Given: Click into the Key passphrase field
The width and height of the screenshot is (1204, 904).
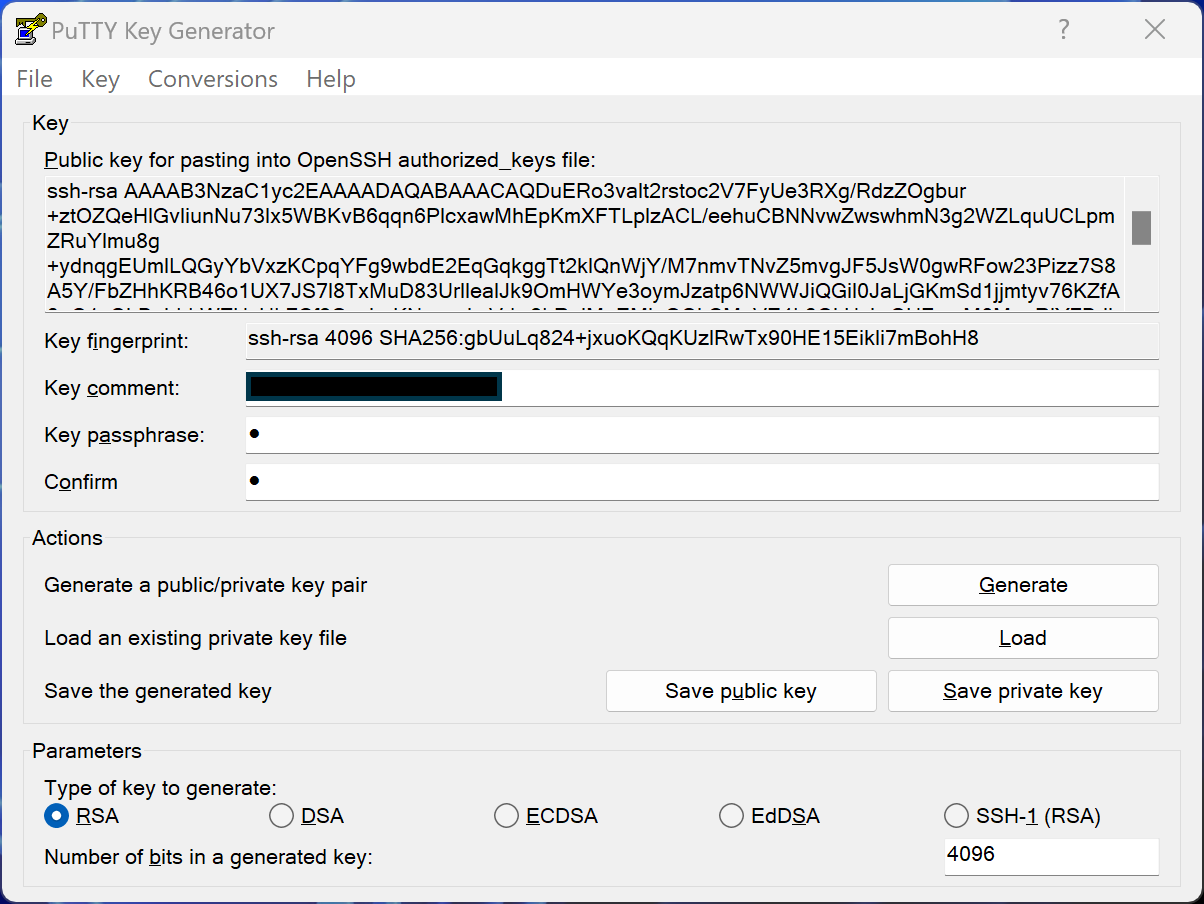Looking at the screenshot, I should 702,435.
